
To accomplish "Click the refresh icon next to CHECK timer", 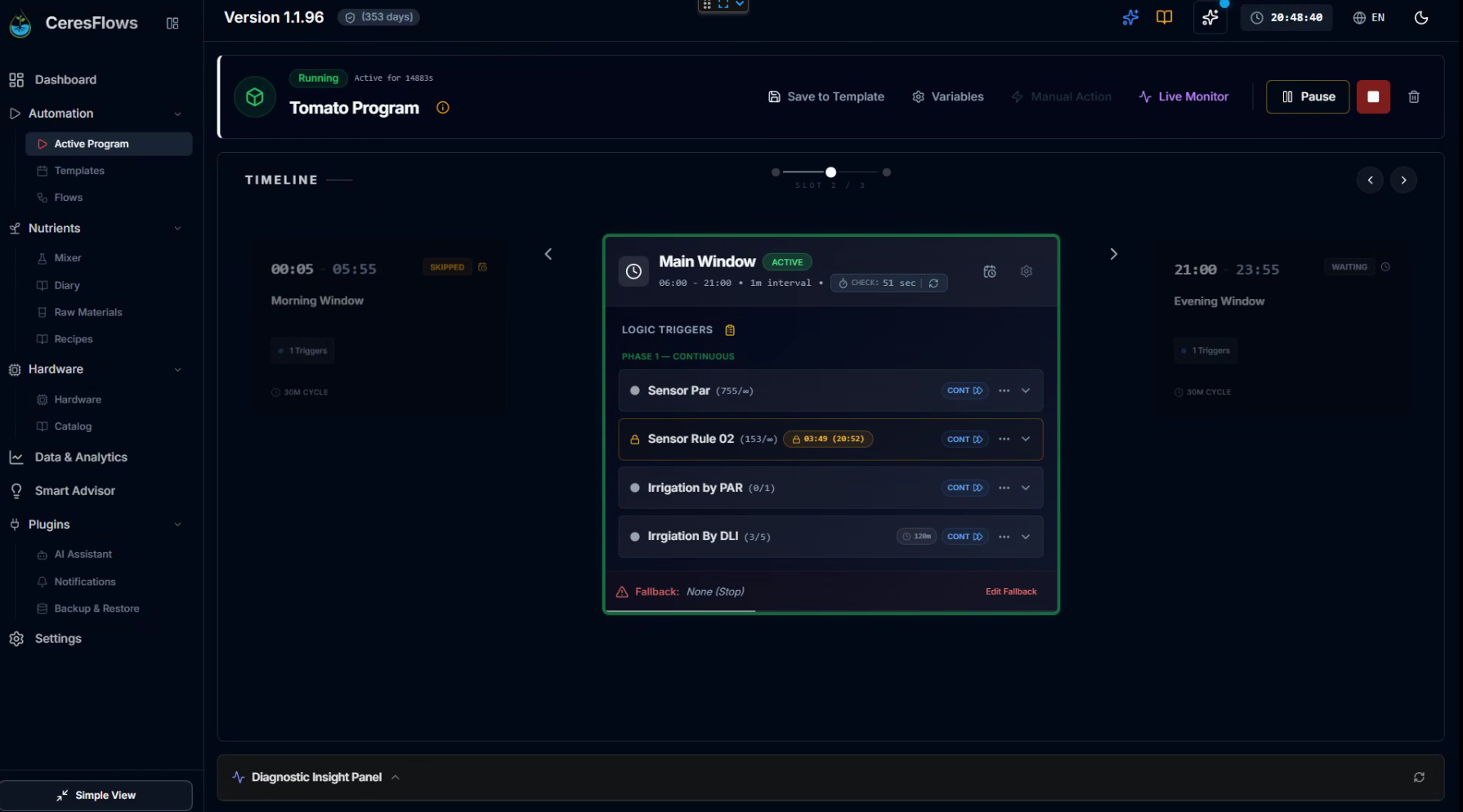I will coord(933,283).
